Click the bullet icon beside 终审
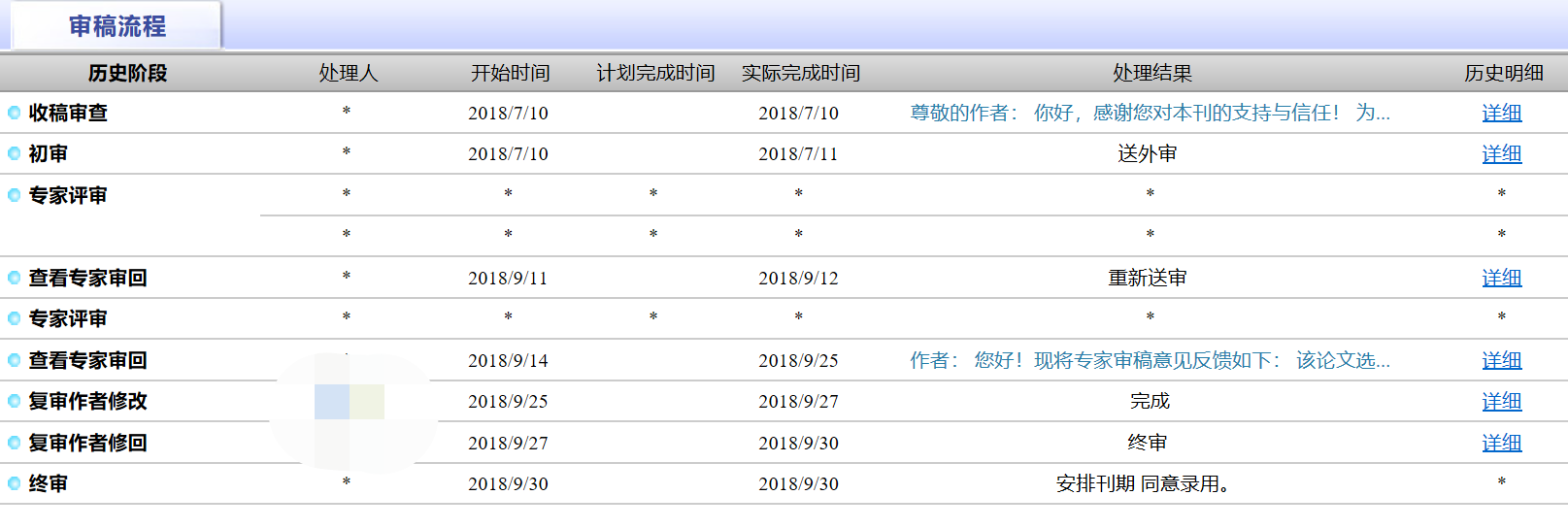 15,483
